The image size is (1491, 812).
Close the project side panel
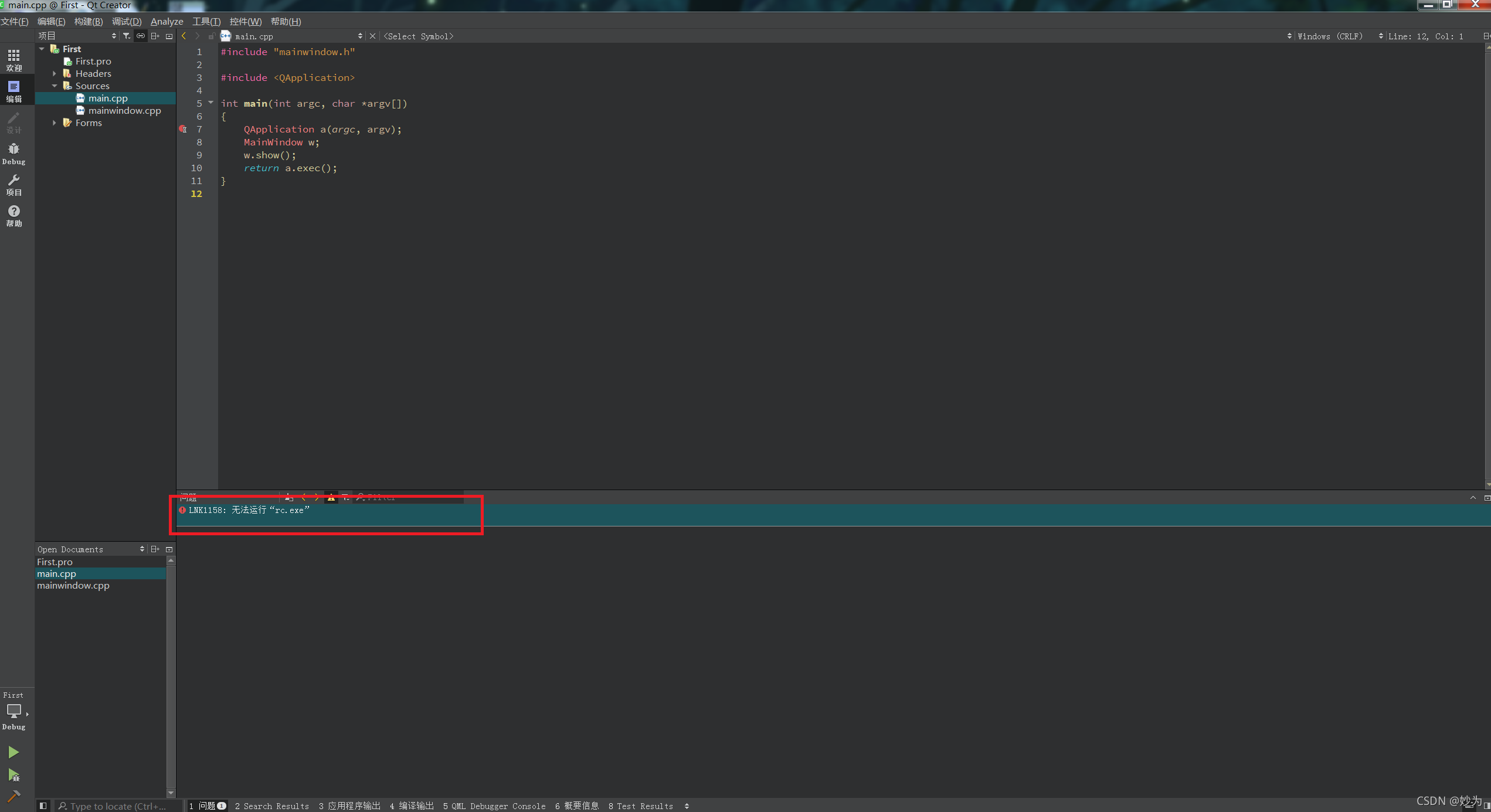point(169,36)
